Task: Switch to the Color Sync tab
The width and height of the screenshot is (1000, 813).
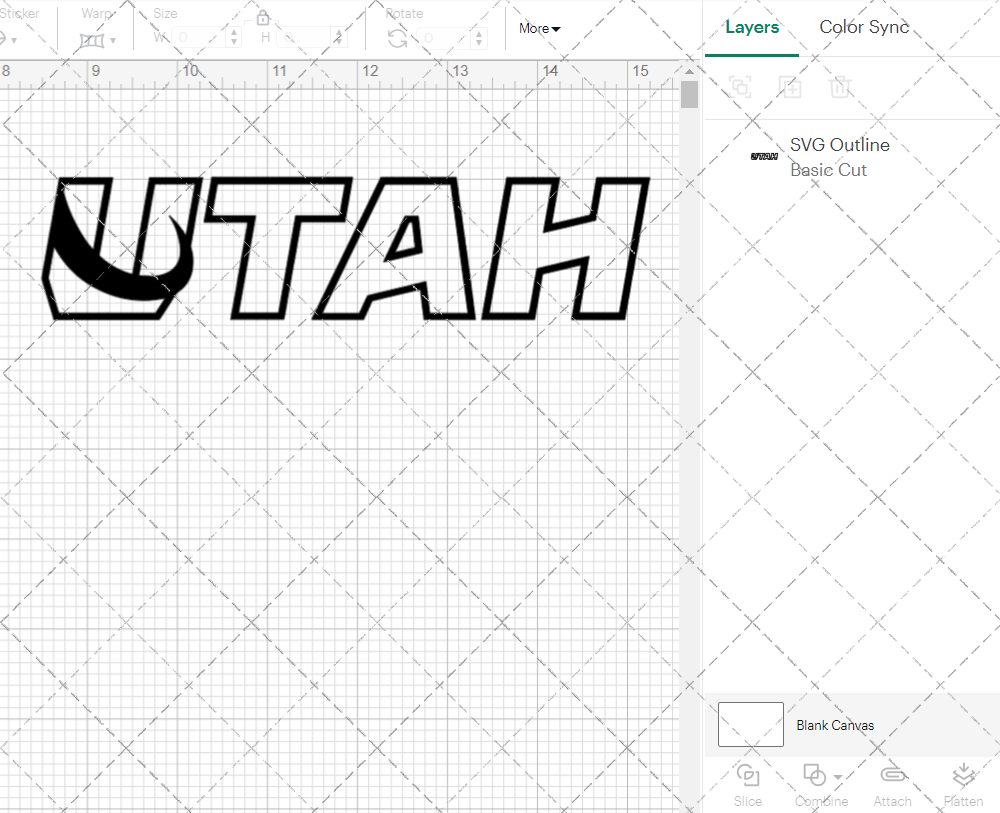Action: [x=864, y=28]
